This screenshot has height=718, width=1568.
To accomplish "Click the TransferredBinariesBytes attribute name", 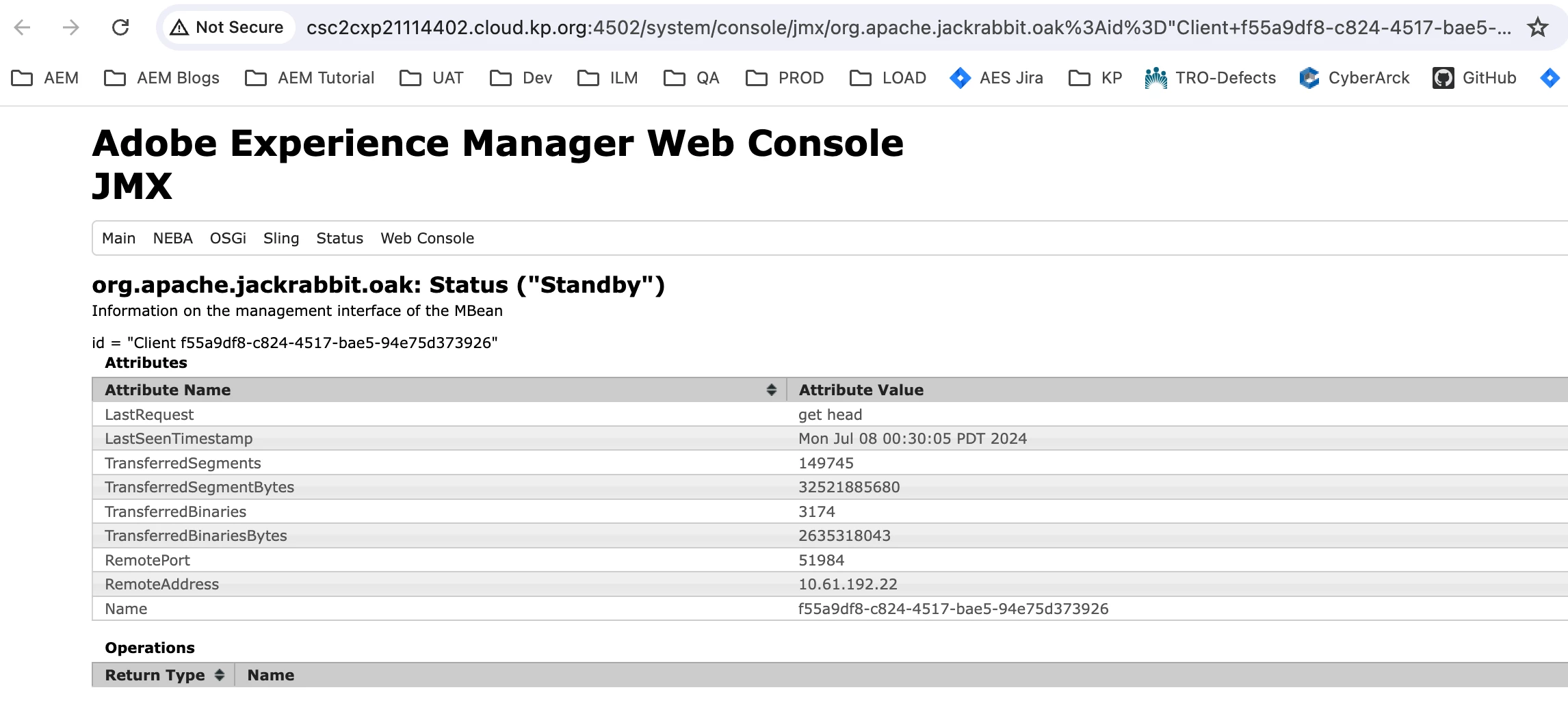I will [196, 535].
